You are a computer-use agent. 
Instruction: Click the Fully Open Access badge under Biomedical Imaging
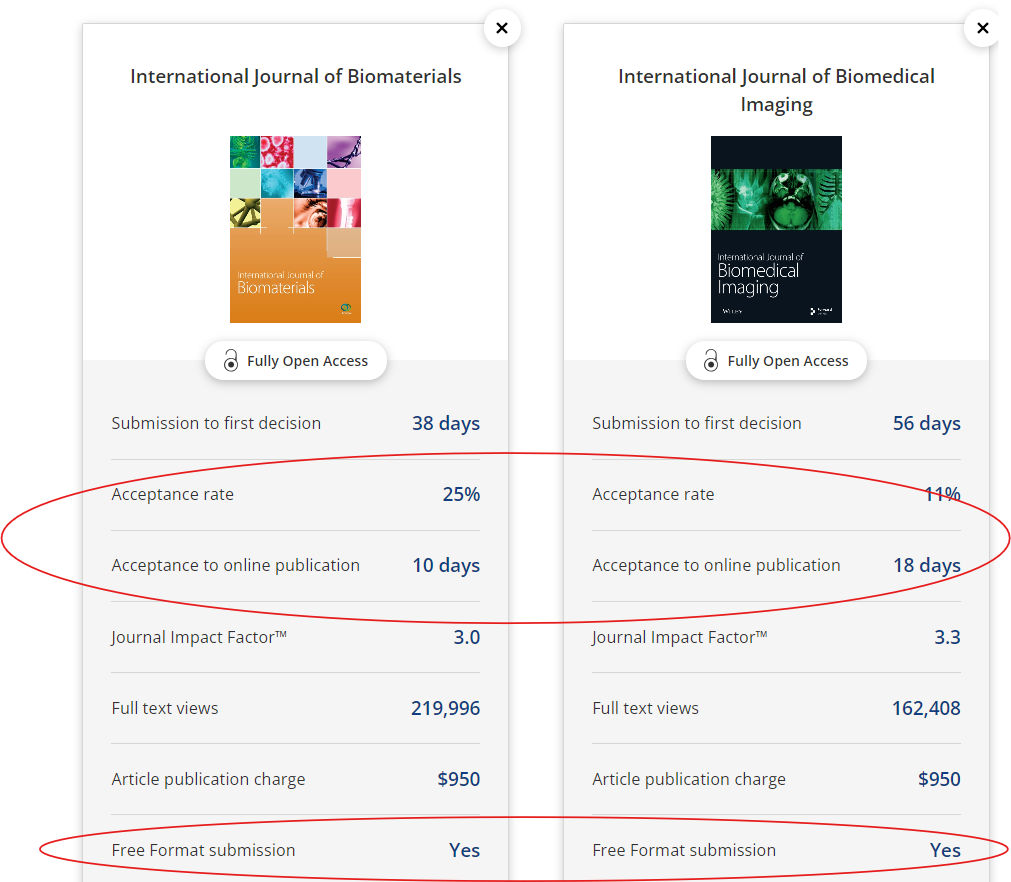pyautogui.click(x=776, y=361)
